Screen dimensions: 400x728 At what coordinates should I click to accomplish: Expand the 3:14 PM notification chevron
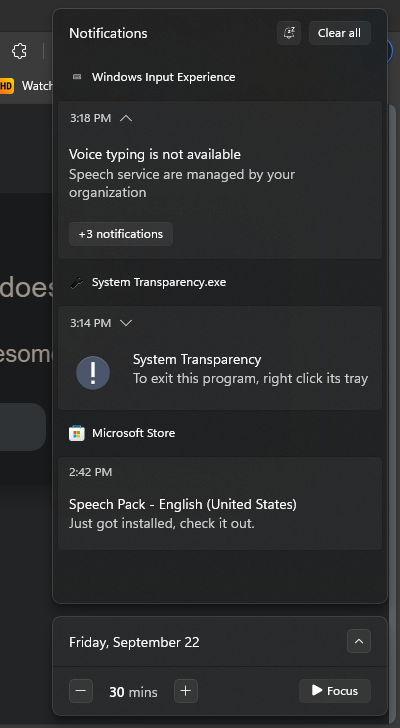(x=126, y=323)
